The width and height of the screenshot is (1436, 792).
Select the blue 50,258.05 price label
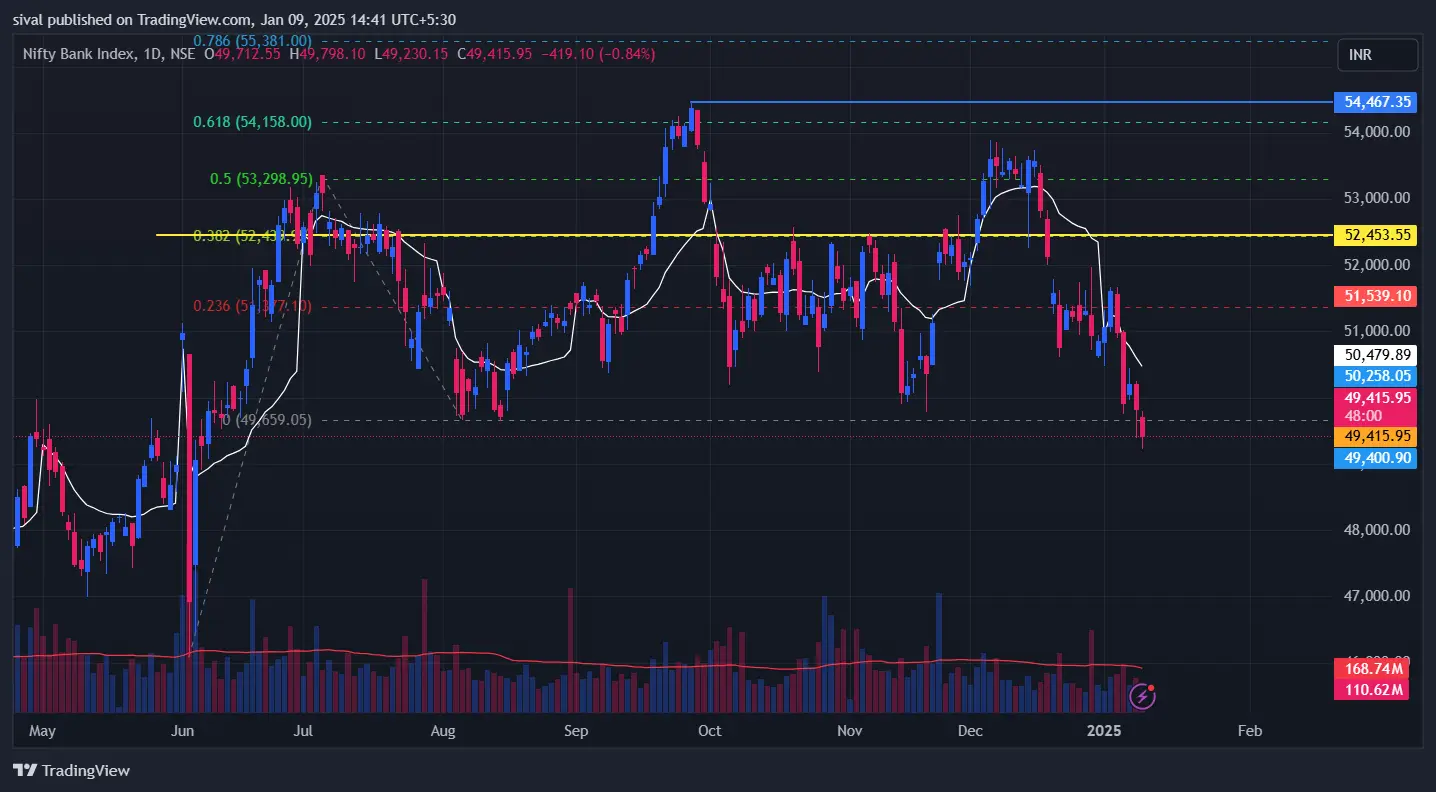1376,376
